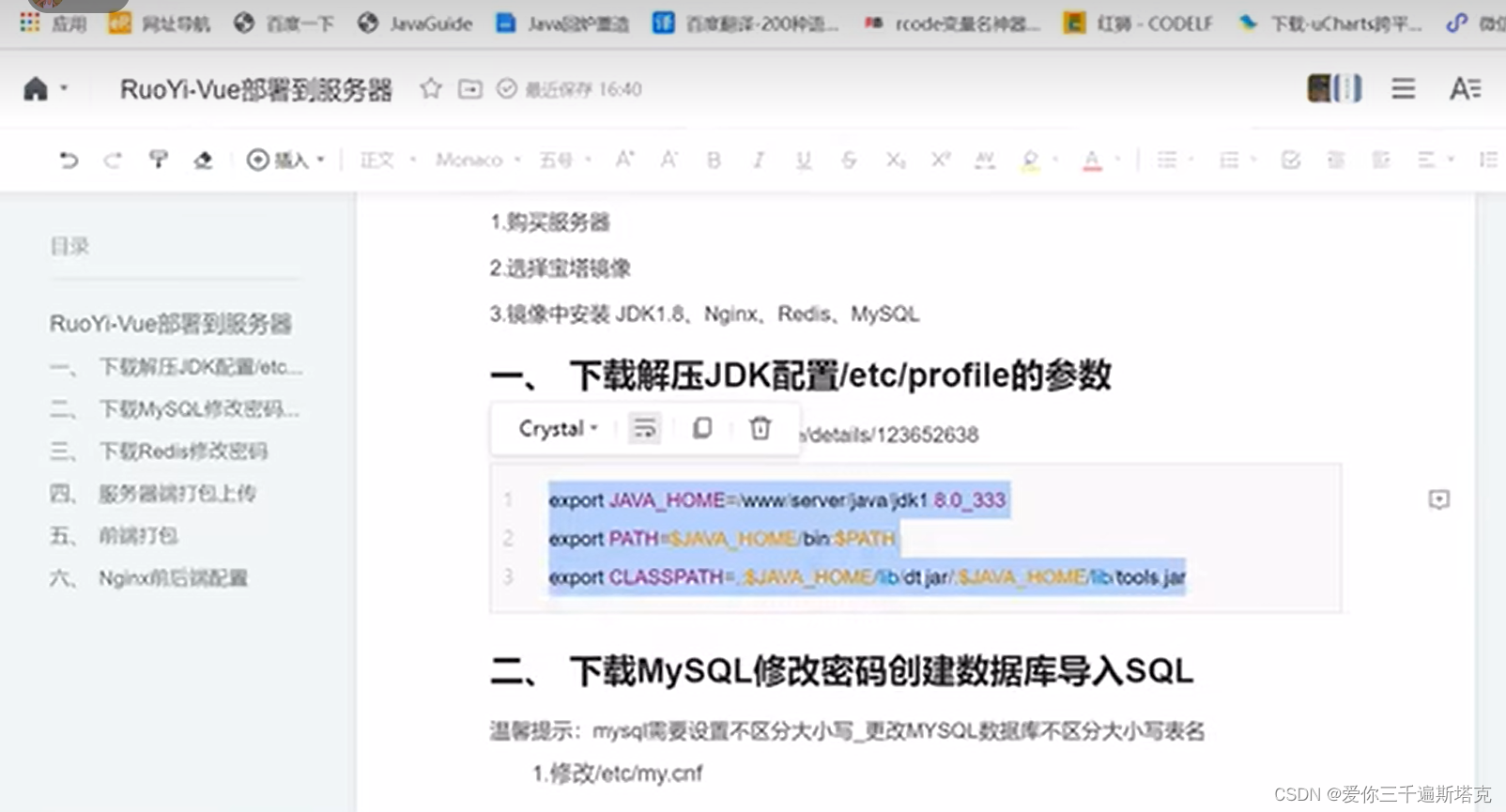Insert a numbered list
Screen dimensions: 1506x812
coord(1229,160)
